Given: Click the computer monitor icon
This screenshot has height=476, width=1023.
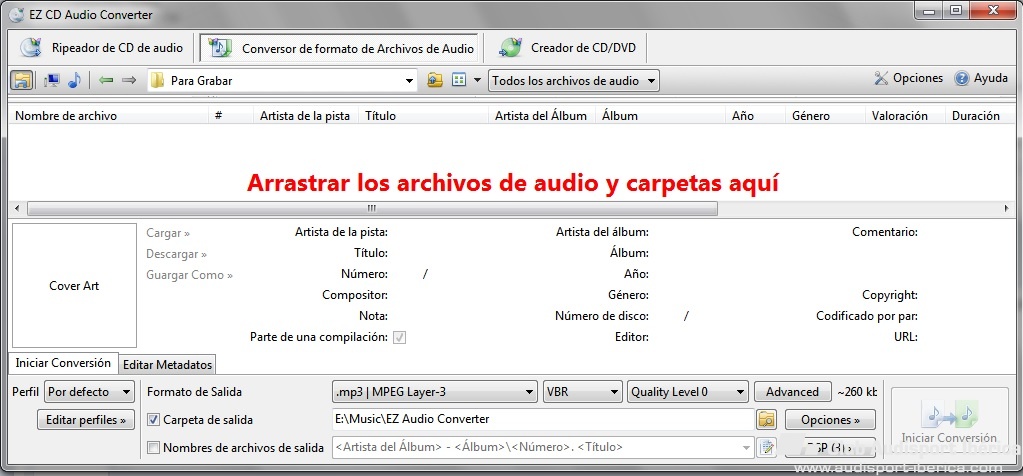Looking at the screenshot, I should 52,81.
